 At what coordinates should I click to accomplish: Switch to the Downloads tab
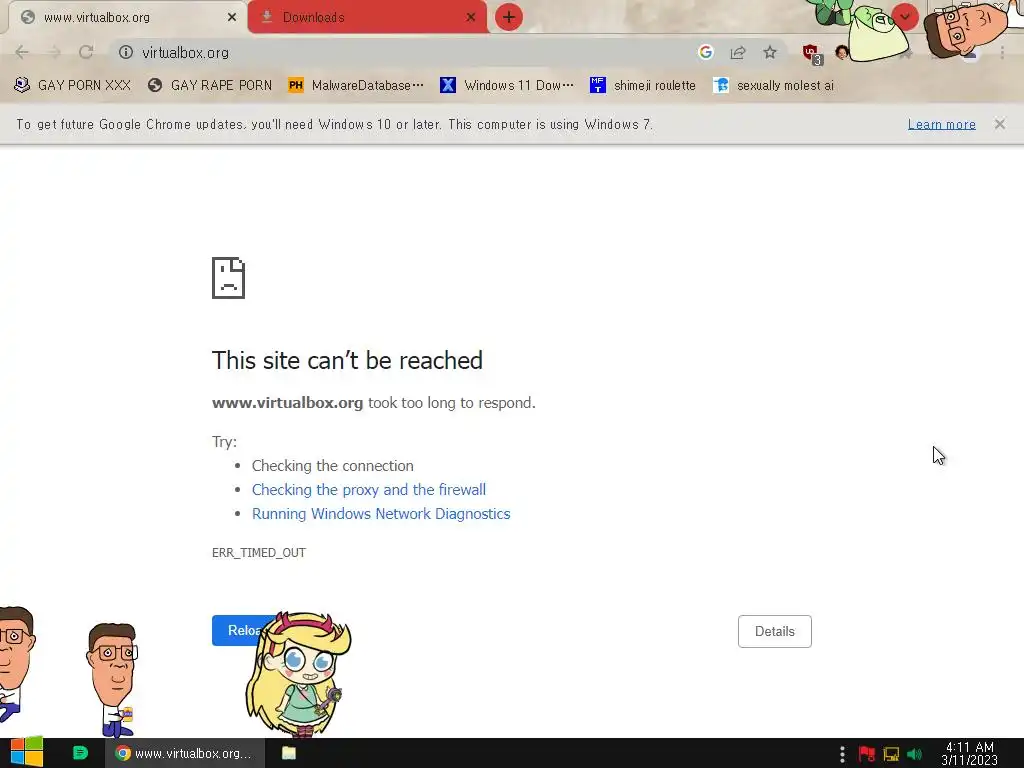[x=367, y=17]
